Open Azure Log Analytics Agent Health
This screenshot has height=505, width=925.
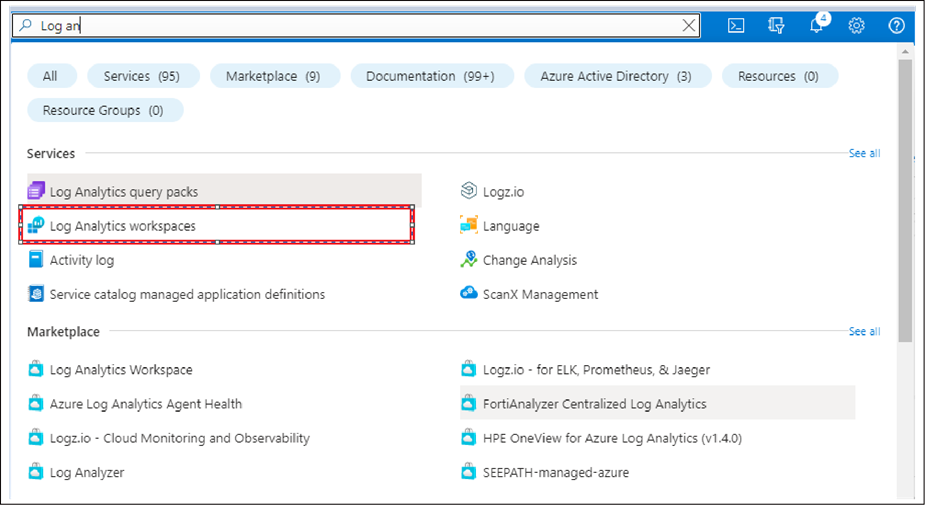146,404
